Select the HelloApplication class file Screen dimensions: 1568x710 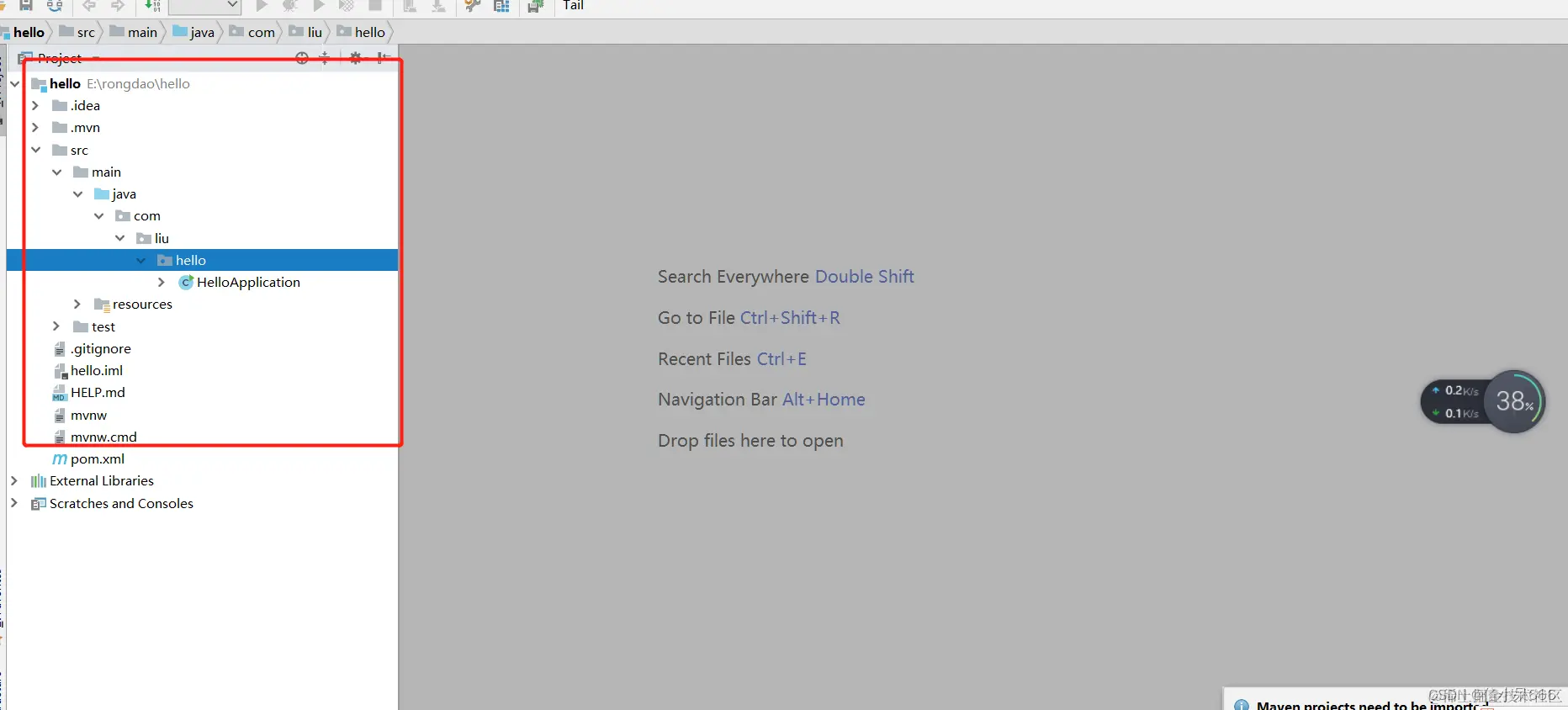click(240, 282)
